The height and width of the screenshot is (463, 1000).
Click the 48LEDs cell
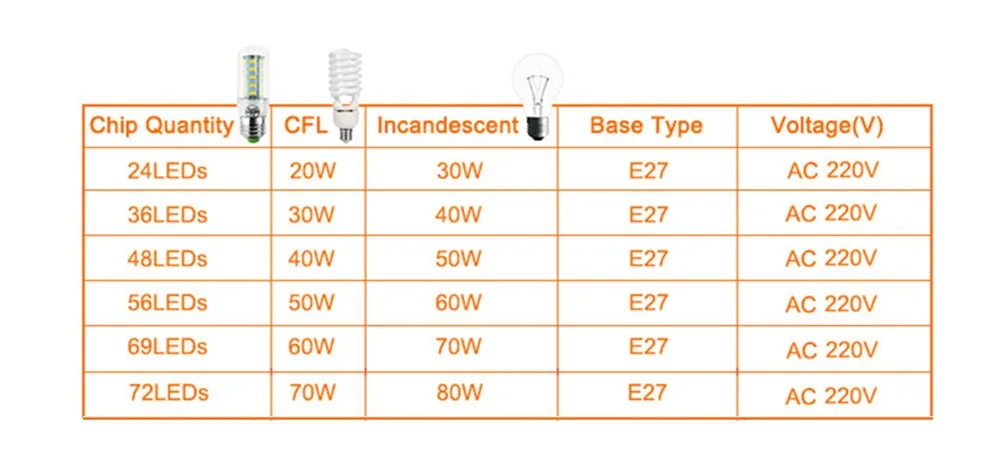pos(168,258)
